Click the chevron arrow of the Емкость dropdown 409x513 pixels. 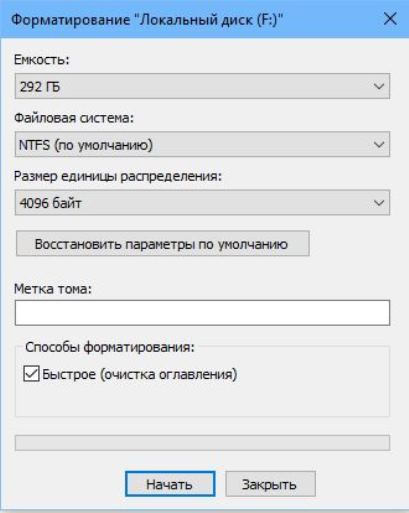(x=379, y=87)
